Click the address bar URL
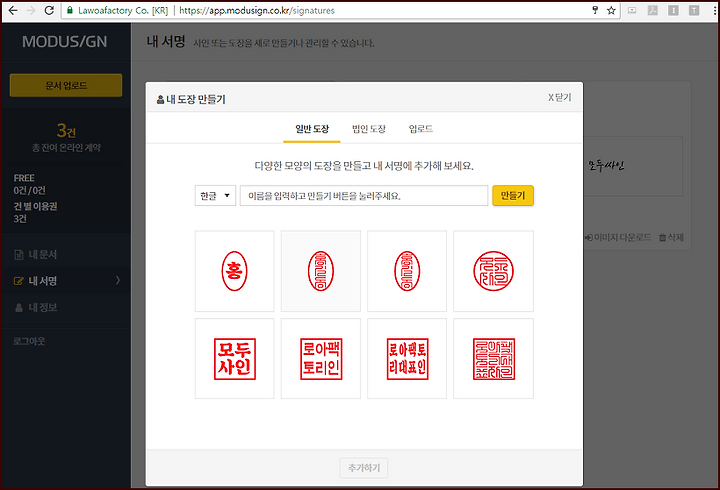The height and width of the screenshot is (490, 720). pos(257,10)
